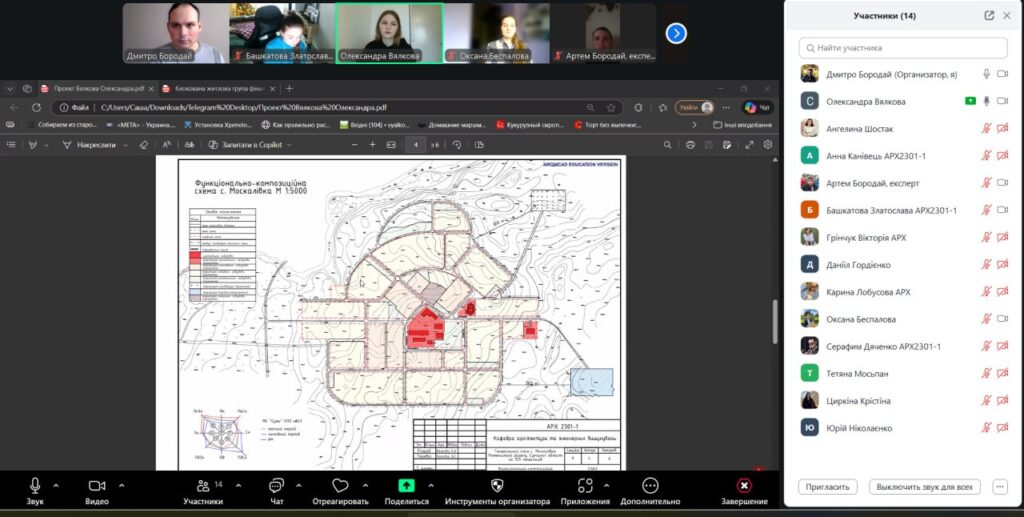Viewport: 1024px width, 517px height.
Task: Open the Zoom 'Чат' chat icon
Action: [277, 485]
